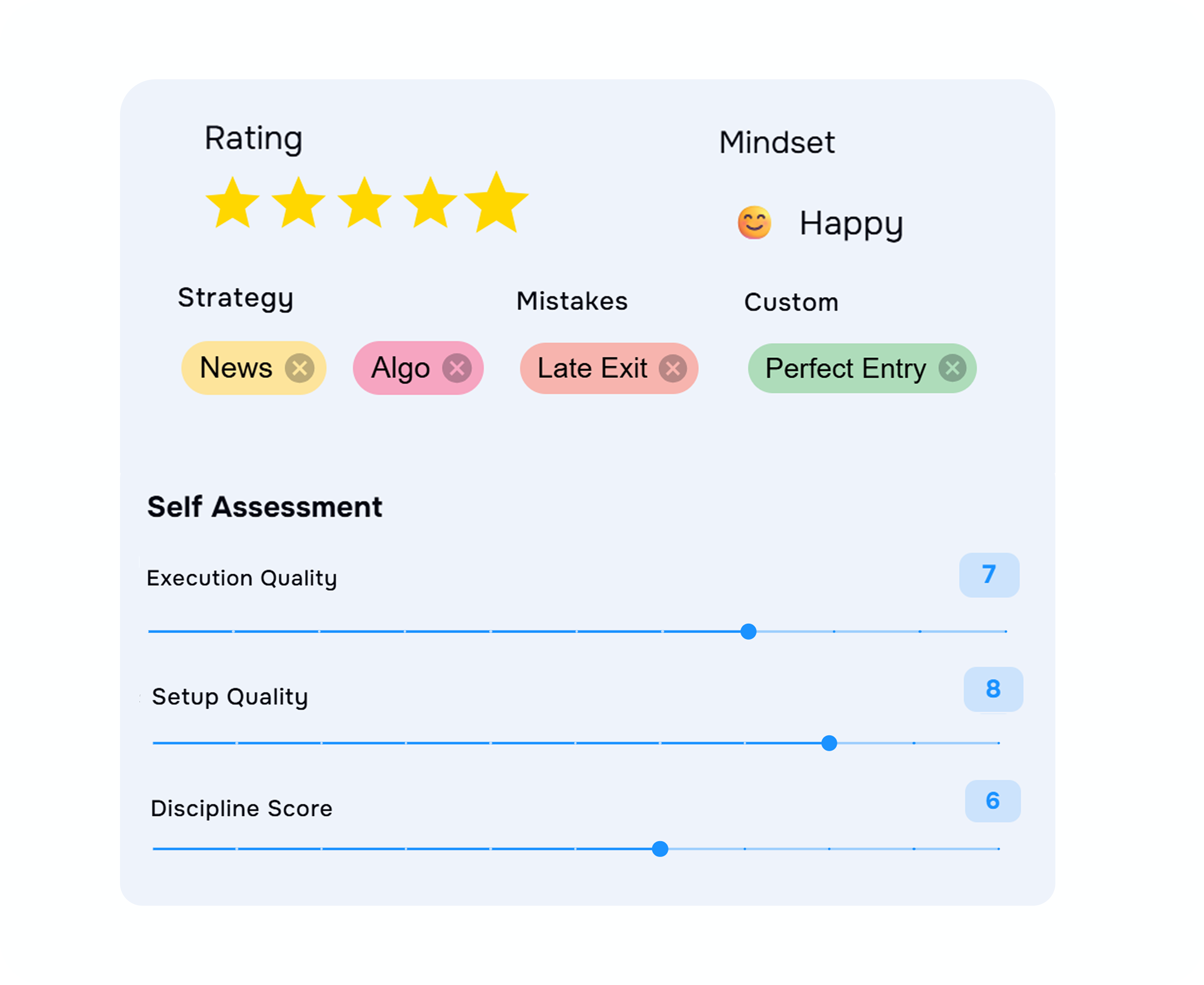This screenshot has width=1204, height=985.
Task: Select the Algo tag chip
Action: coord(418,368)
